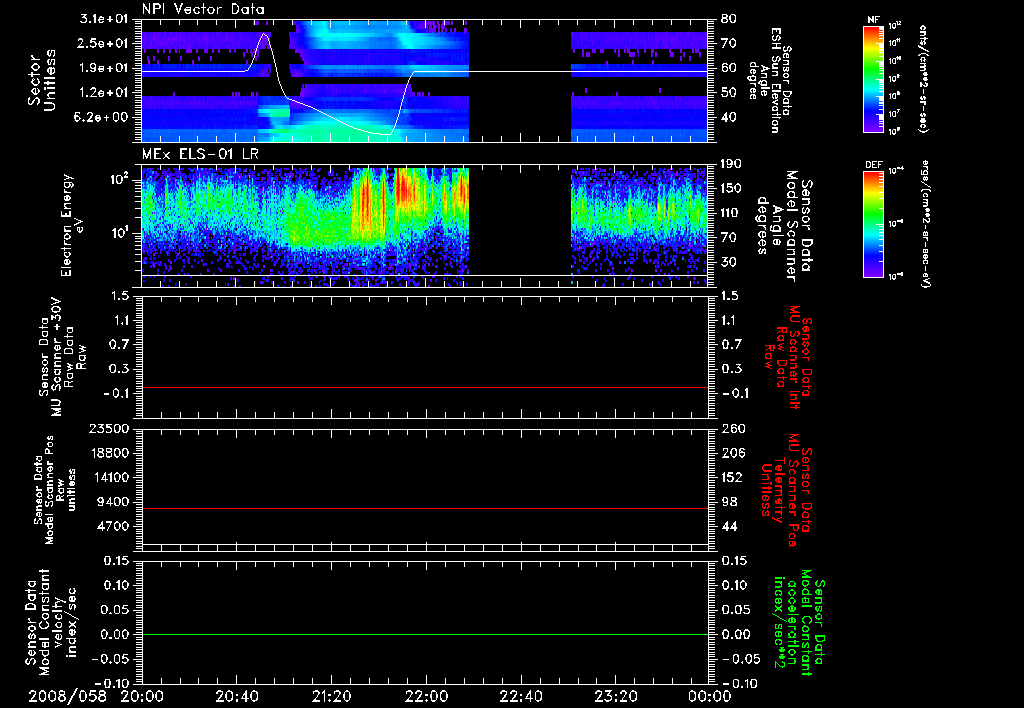Select the "4700" scanner position tick
The width and height of the screenshot is (1024, 708).
(113, 526)
